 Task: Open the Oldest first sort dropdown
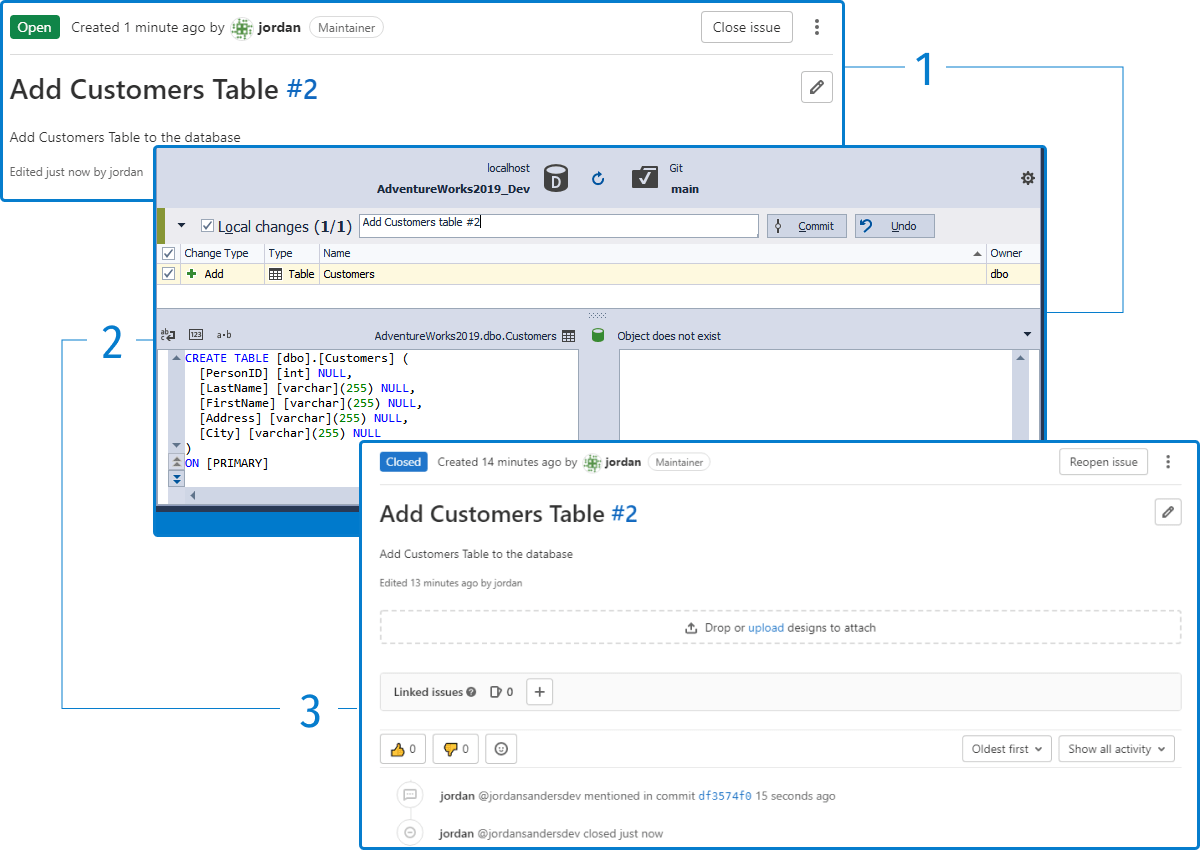pyautogui.click(x=1007, y=748)
